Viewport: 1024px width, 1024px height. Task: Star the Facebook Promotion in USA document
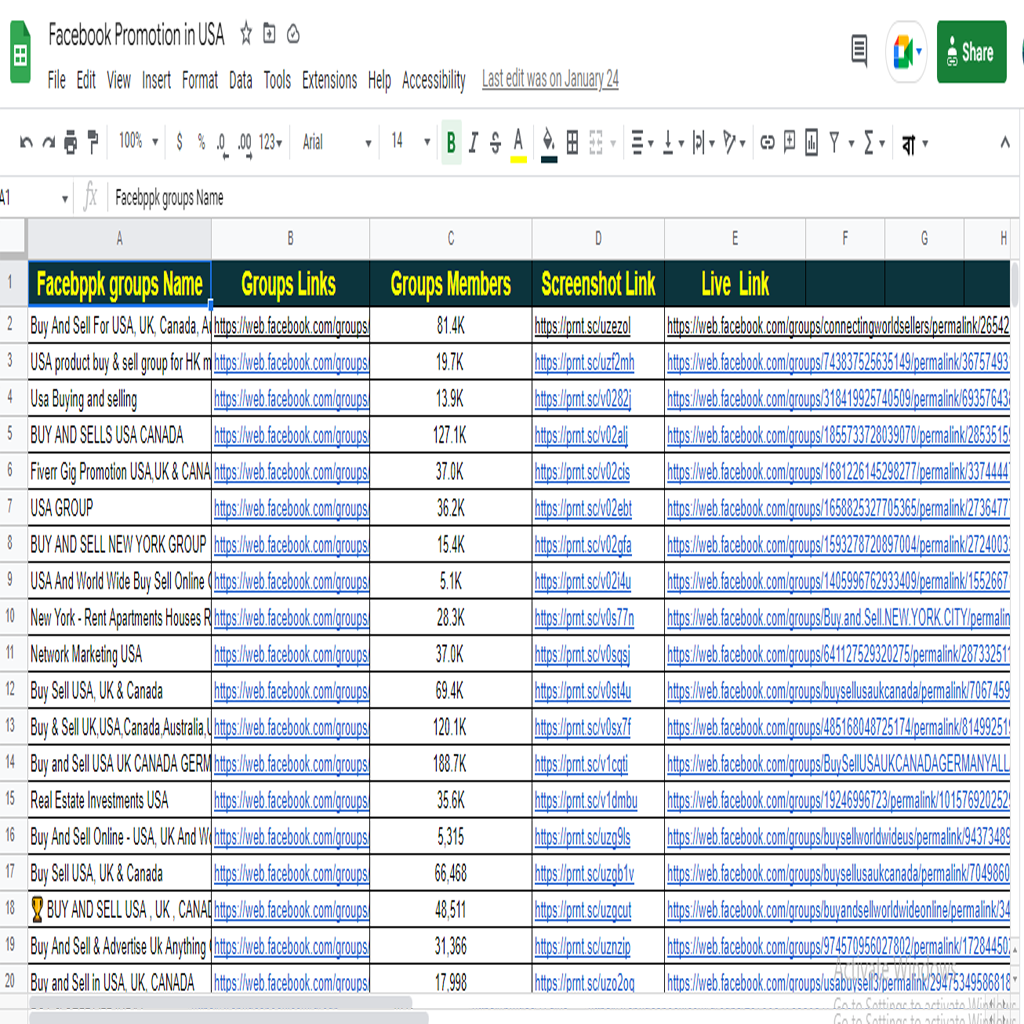(x=246, y=33)
